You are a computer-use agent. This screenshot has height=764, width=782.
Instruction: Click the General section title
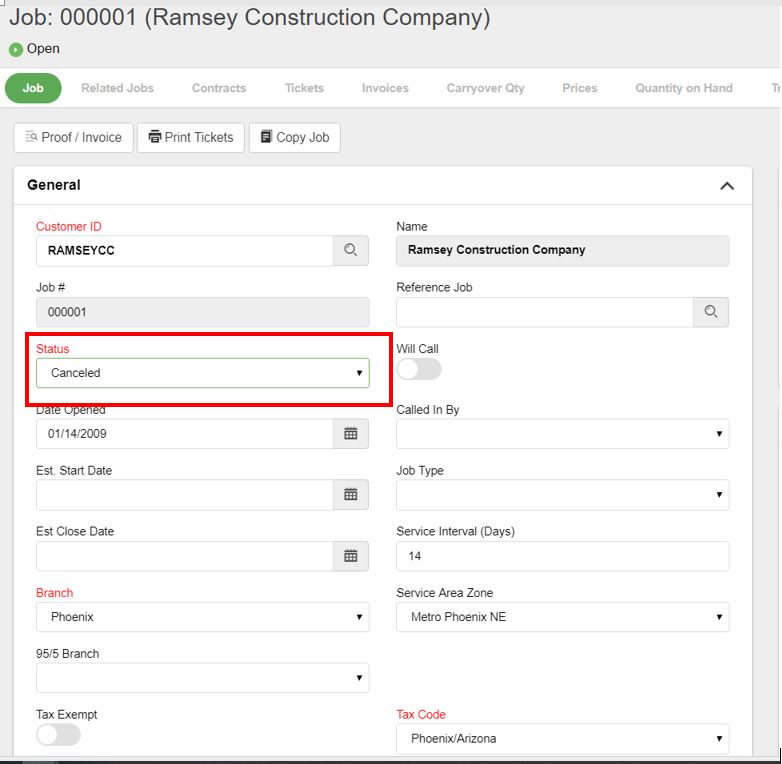coord(54,185)
